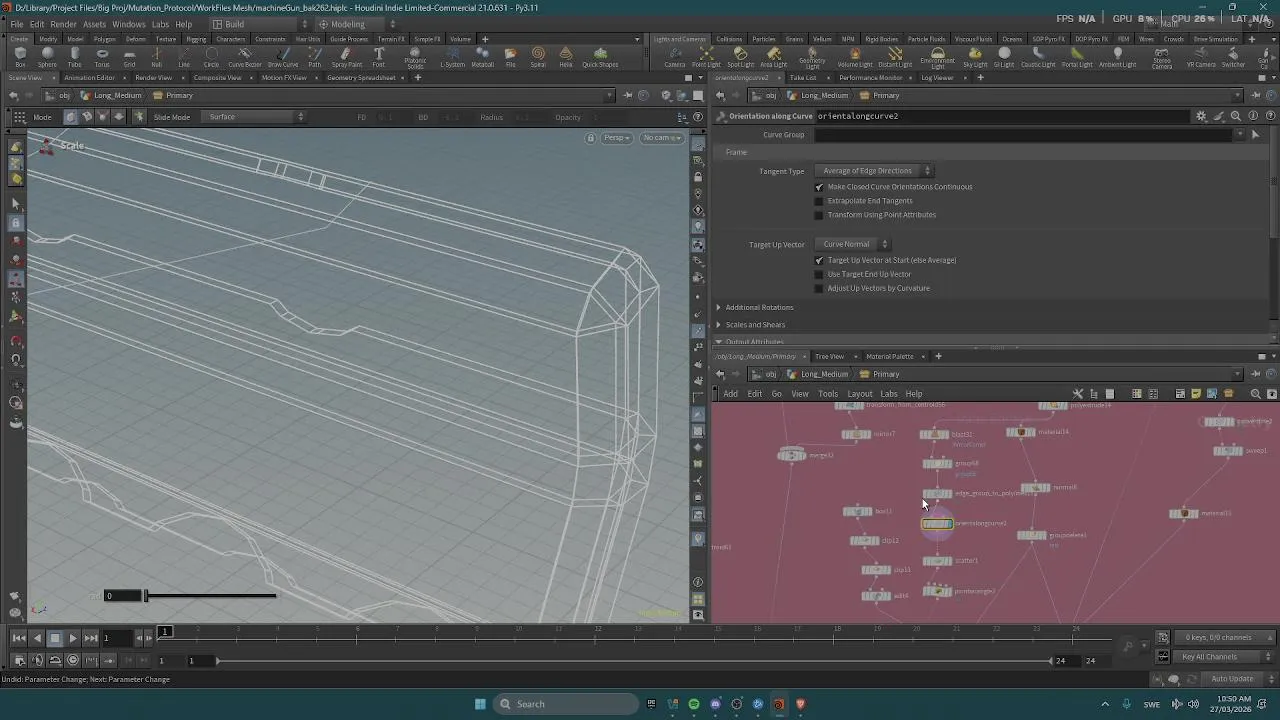Select the Sphere shelf tool
The width and height of the screenshot is (1280, 720).
47,56
